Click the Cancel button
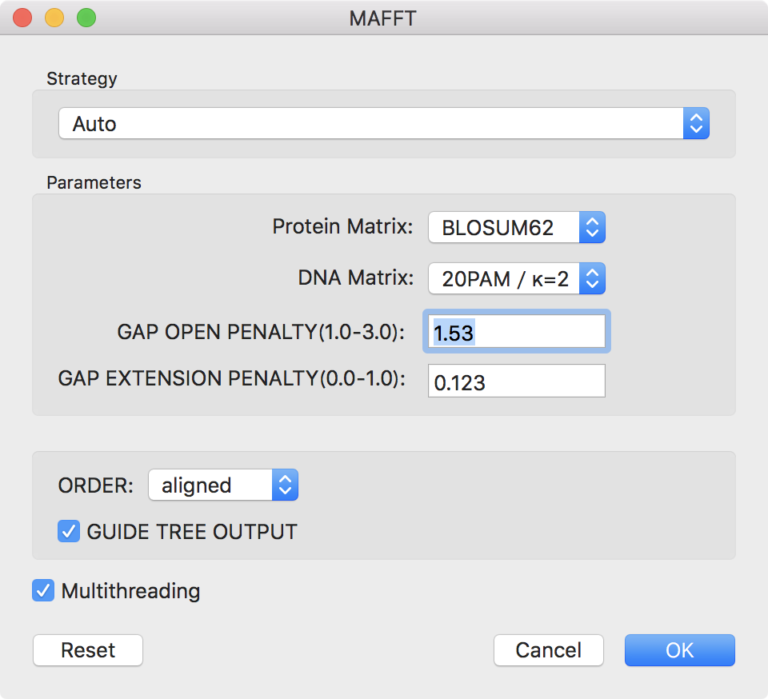 coord(549,650)
